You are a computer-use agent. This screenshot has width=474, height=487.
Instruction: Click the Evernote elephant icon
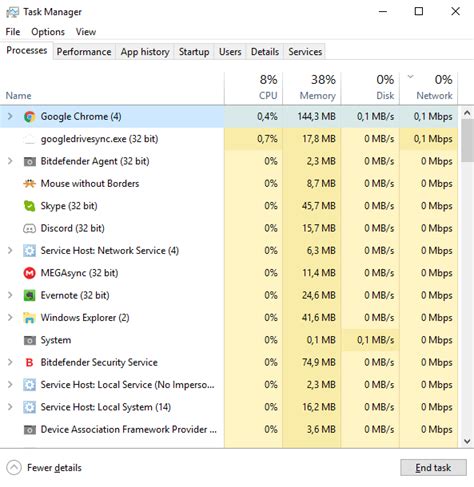29,295
